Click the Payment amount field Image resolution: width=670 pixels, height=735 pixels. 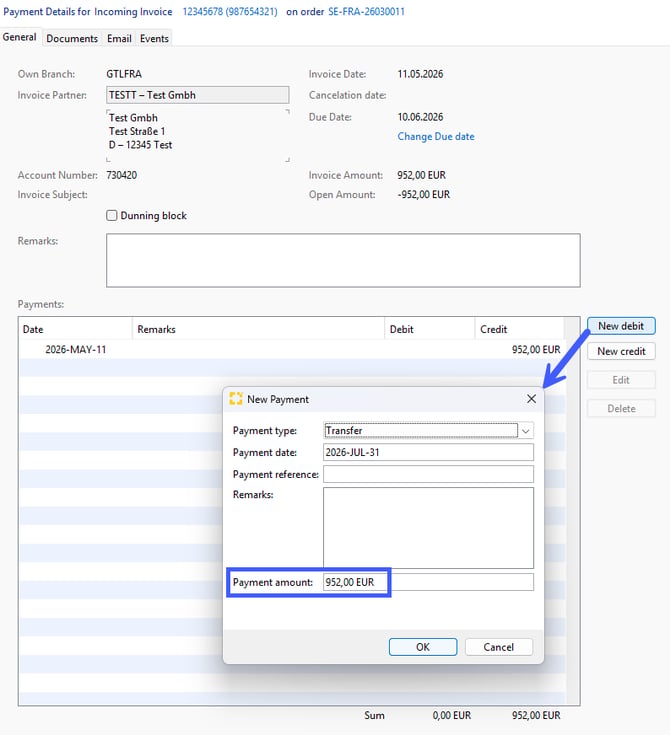(428, 582)
